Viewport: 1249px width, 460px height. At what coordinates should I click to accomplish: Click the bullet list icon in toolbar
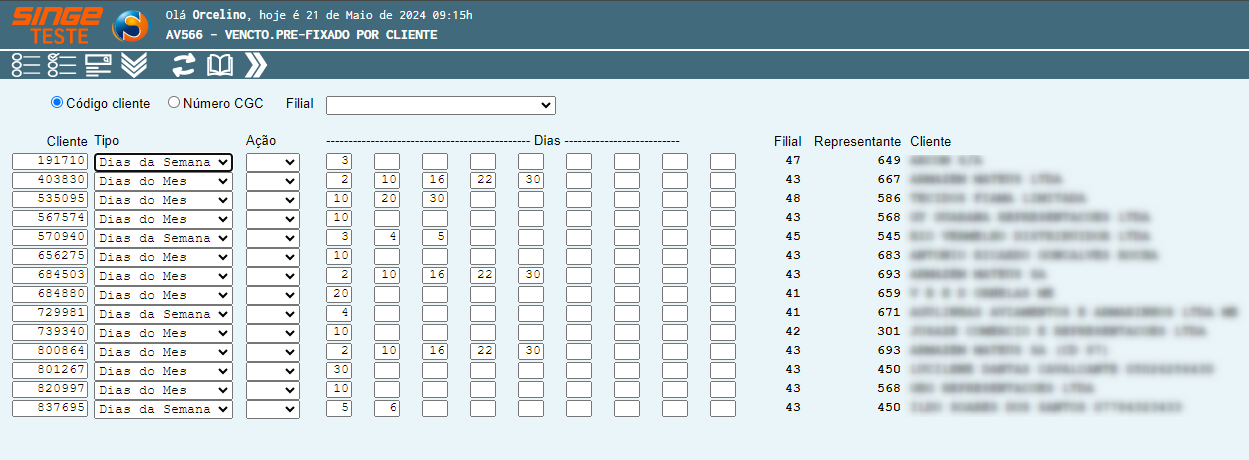pyautogui.click(x=26, y=66)
